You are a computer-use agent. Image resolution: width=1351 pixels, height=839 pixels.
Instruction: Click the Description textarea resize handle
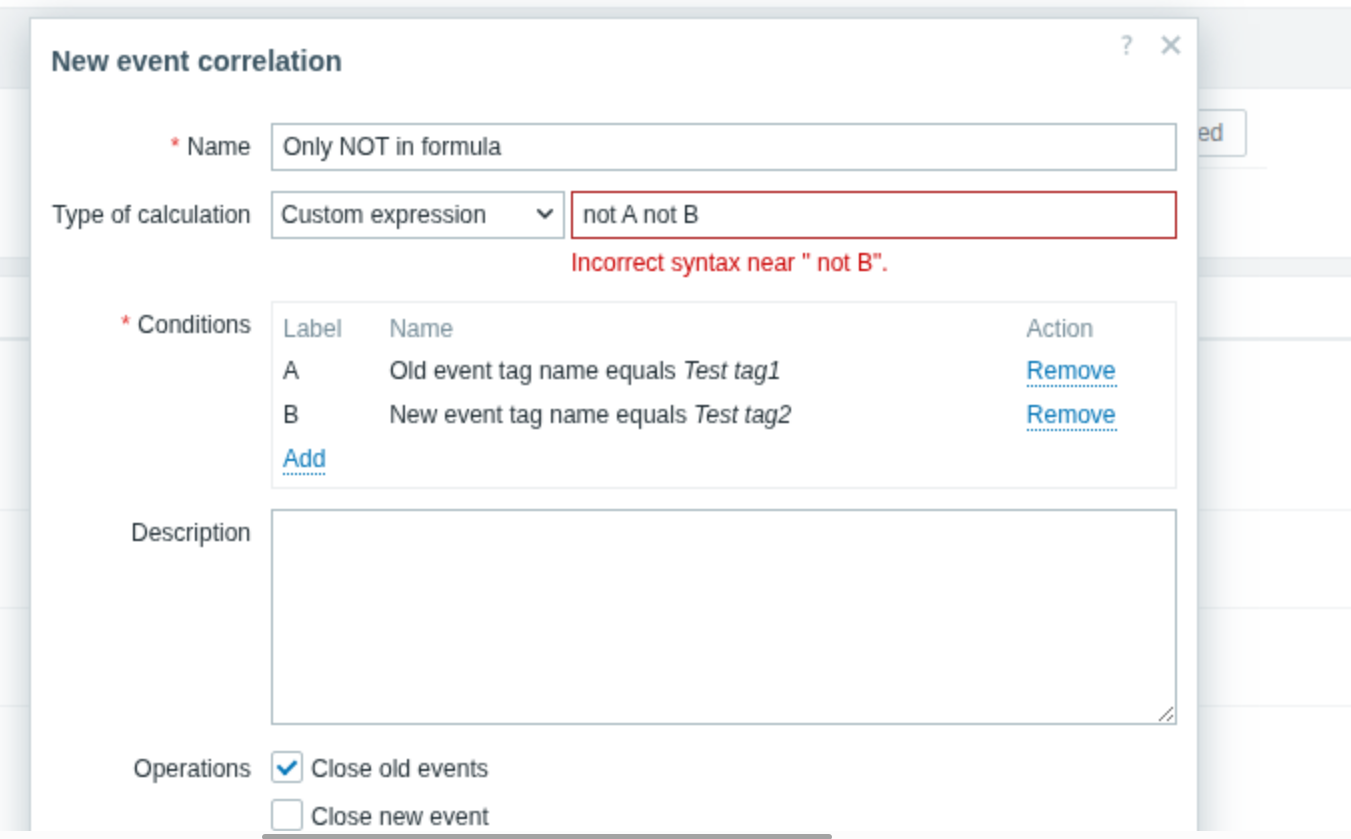tap(1166, 714)
